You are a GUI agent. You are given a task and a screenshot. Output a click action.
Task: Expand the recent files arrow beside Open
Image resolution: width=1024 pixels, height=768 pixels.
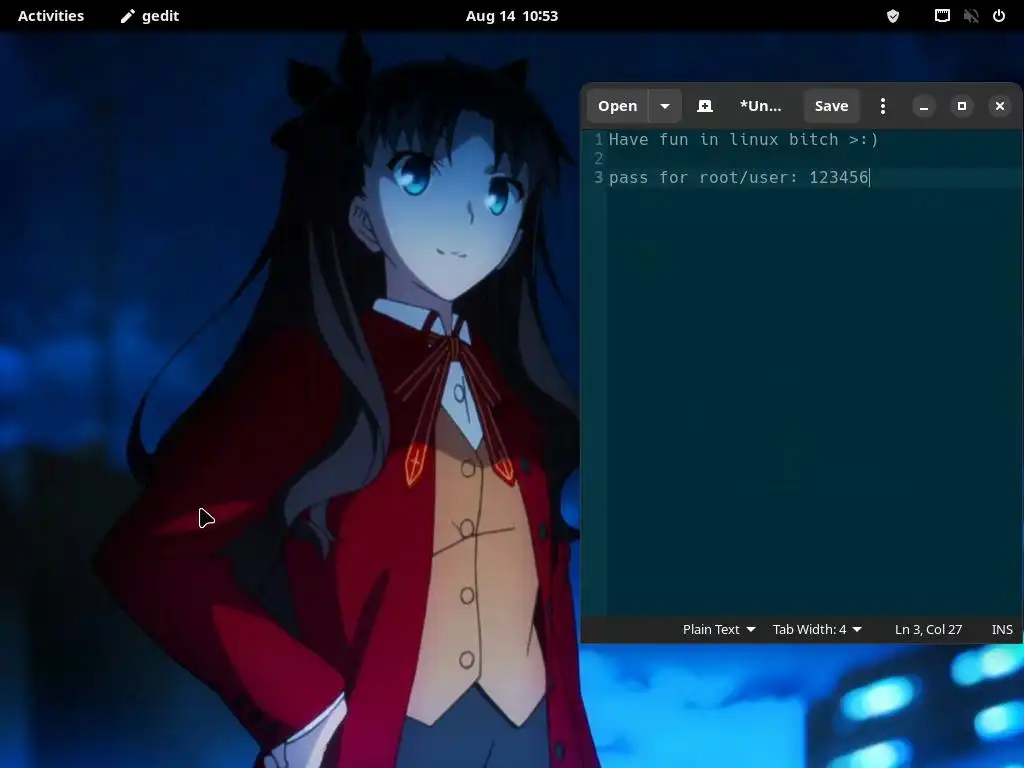[665, 106]
